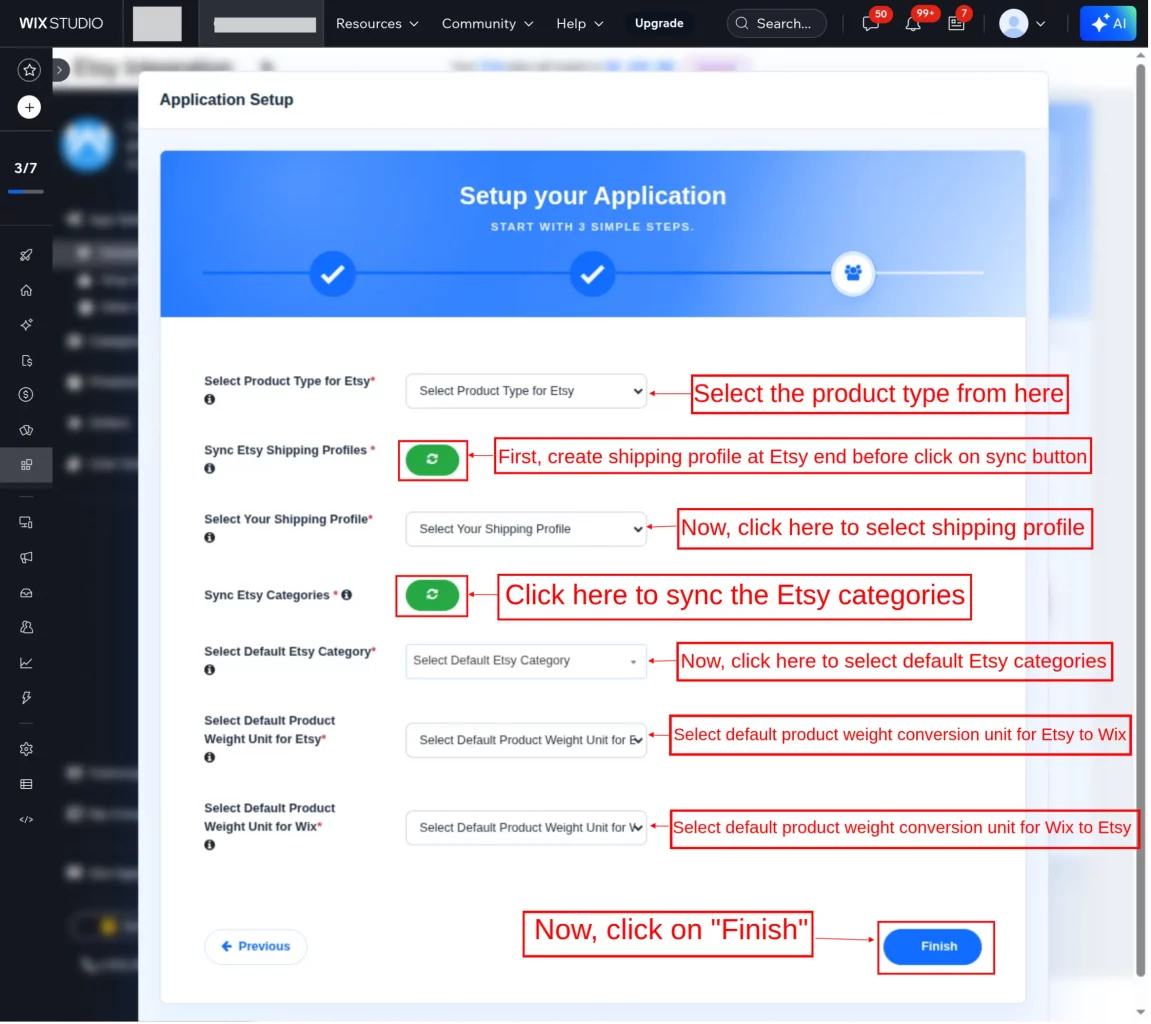
Task: Click the devices sidebar icon below apps
Action: [26, 523]
